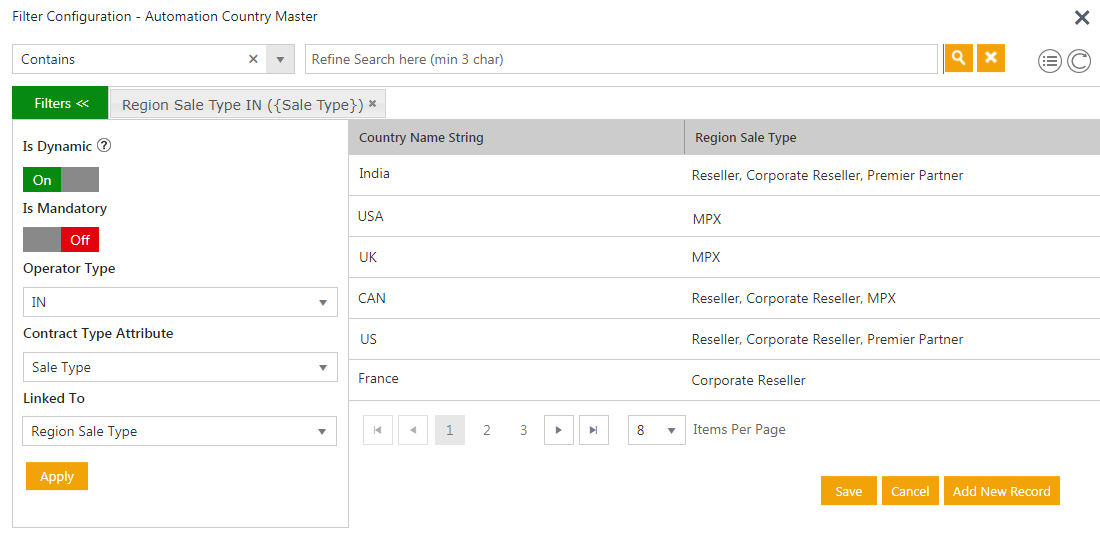Toggle the Is Mandatory switch
Viewport: 1100px width, 533px height.
click(61, 240)
